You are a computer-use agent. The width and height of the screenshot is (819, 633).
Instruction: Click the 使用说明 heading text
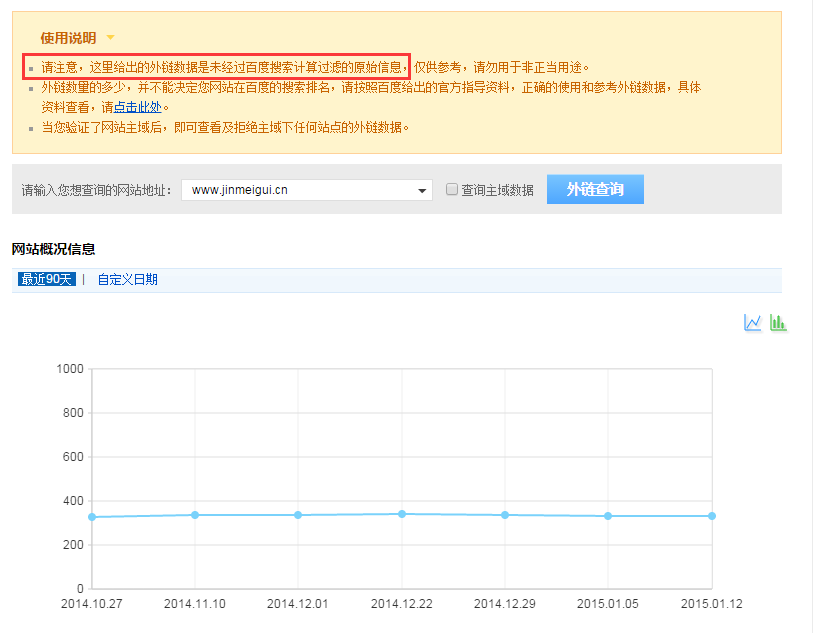point(68,38)
